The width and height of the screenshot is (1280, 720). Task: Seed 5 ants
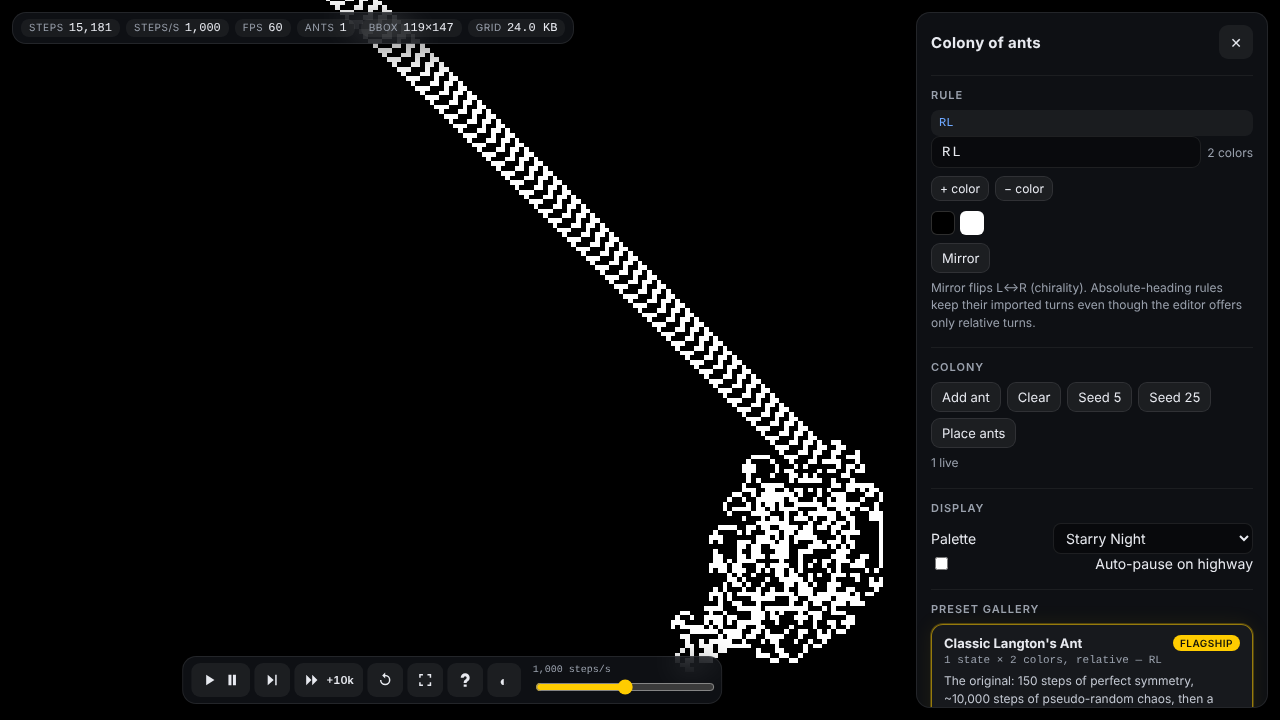pyautogui.click(x=1100, y=397)
